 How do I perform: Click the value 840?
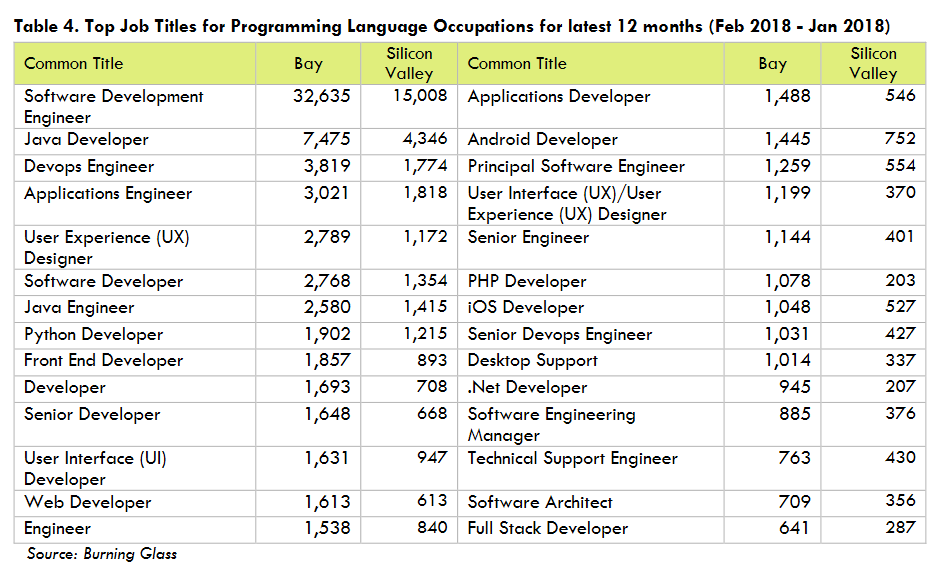tap(432, 528)
